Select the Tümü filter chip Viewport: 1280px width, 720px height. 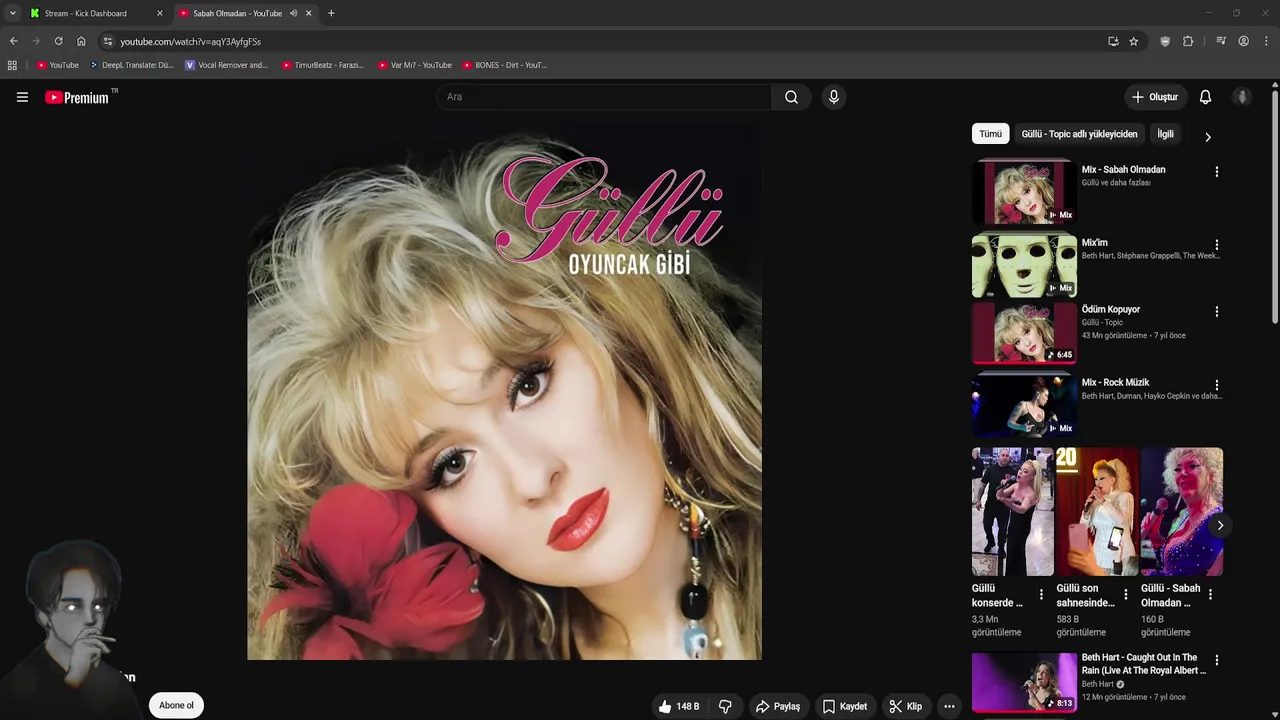coord(990,134)
